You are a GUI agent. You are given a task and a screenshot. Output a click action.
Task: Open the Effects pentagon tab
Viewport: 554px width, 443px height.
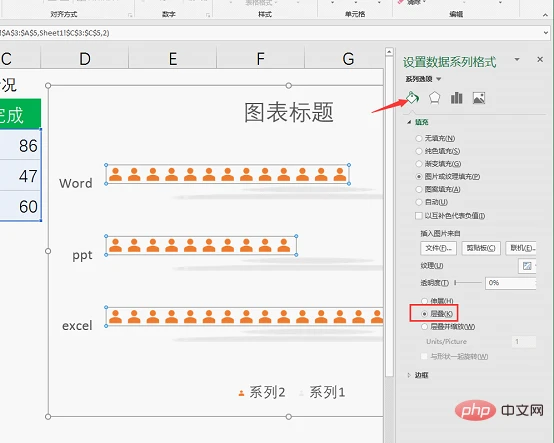434,98
